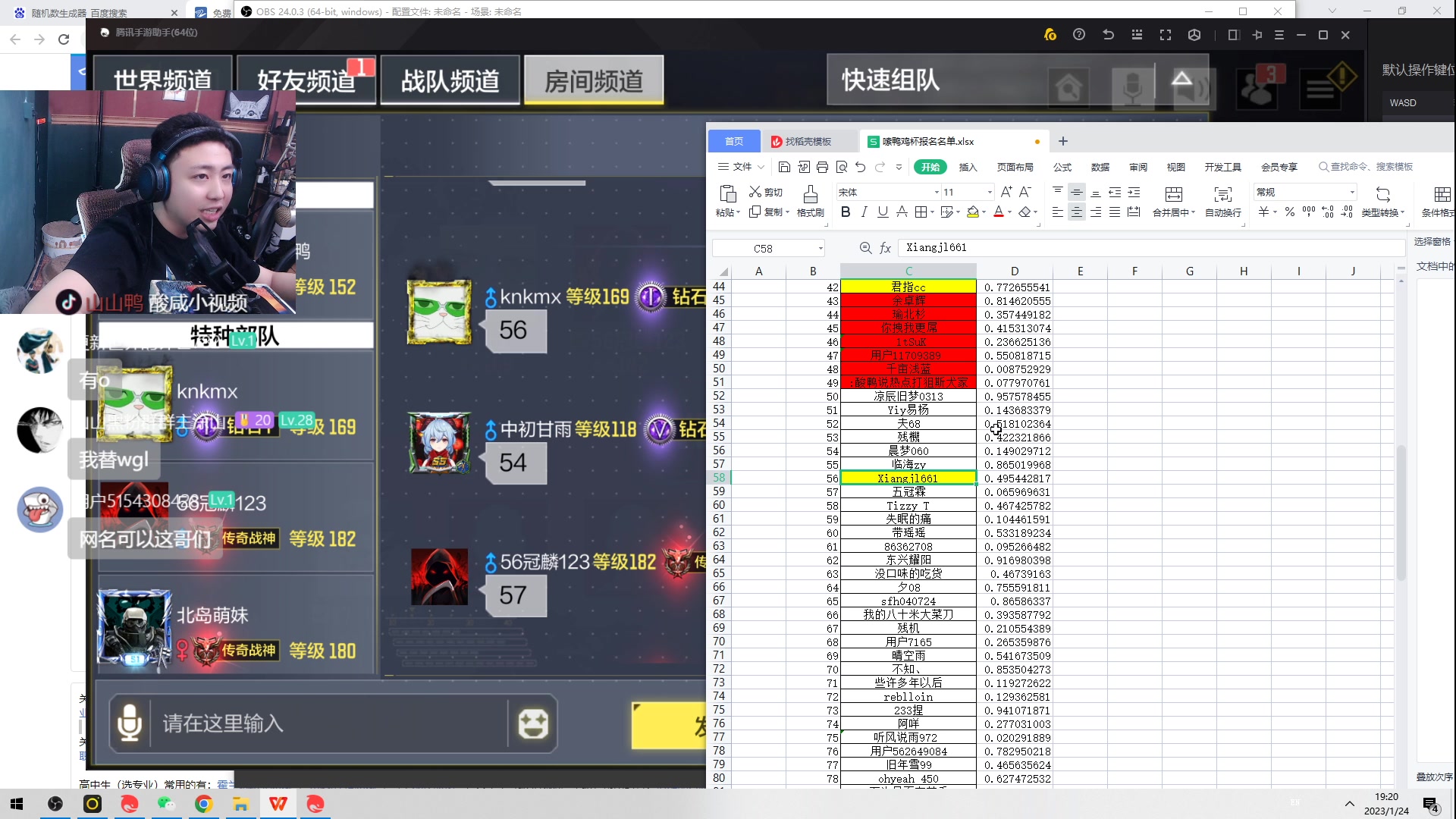This screenshot has height=819, width=1456.
Task: Increase font size with A+ icon
Action: tap(1006, 192)
